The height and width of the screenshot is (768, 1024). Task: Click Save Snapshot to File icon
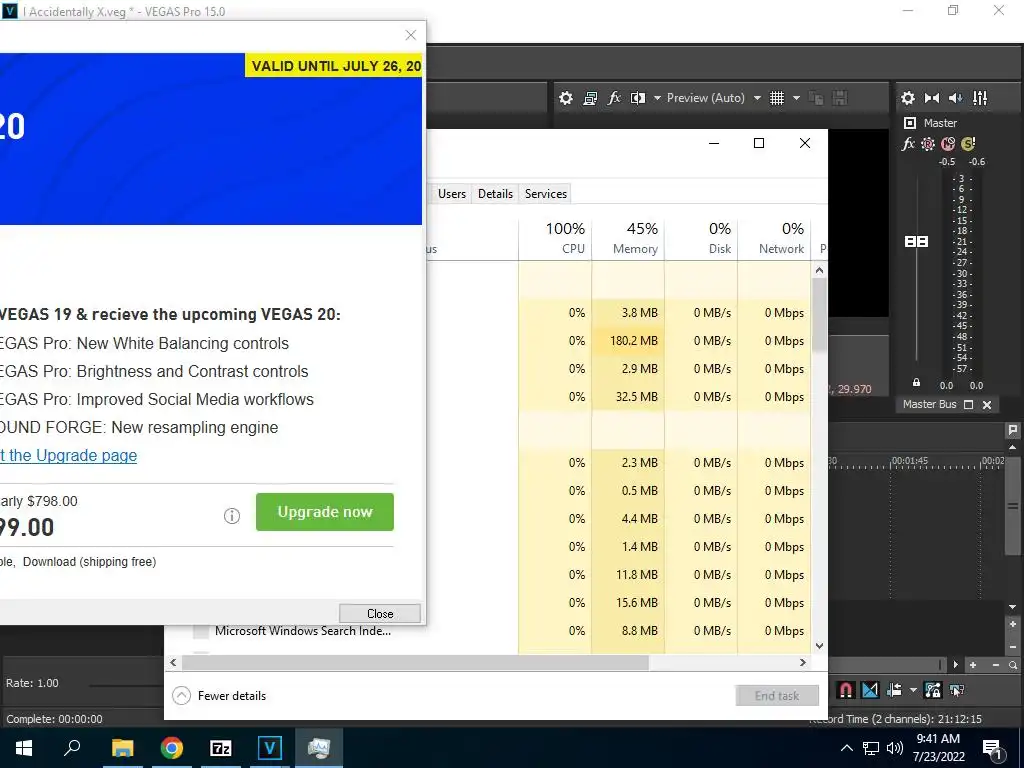840,98
